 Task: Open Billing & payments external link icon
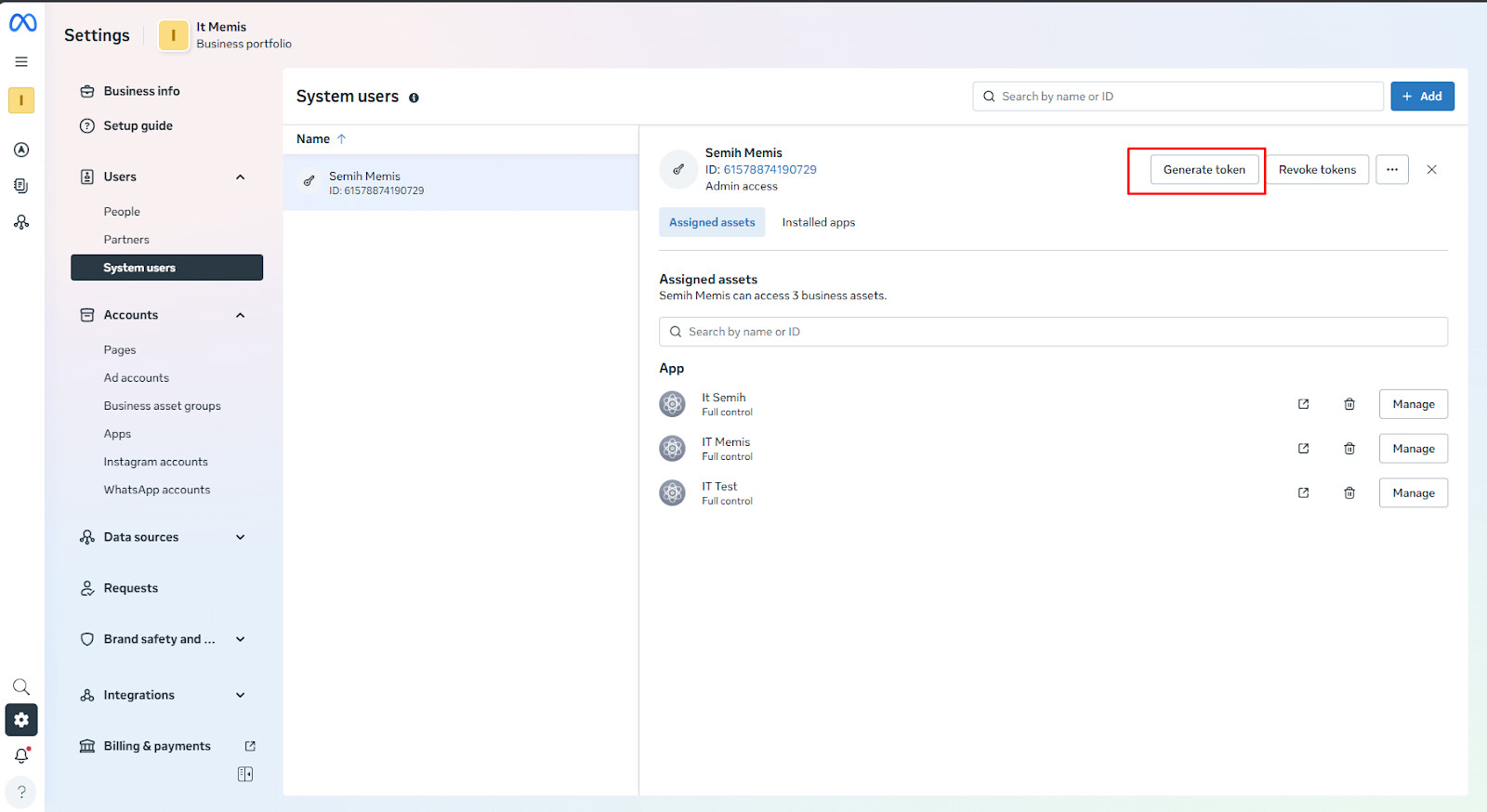click(250, 746)
